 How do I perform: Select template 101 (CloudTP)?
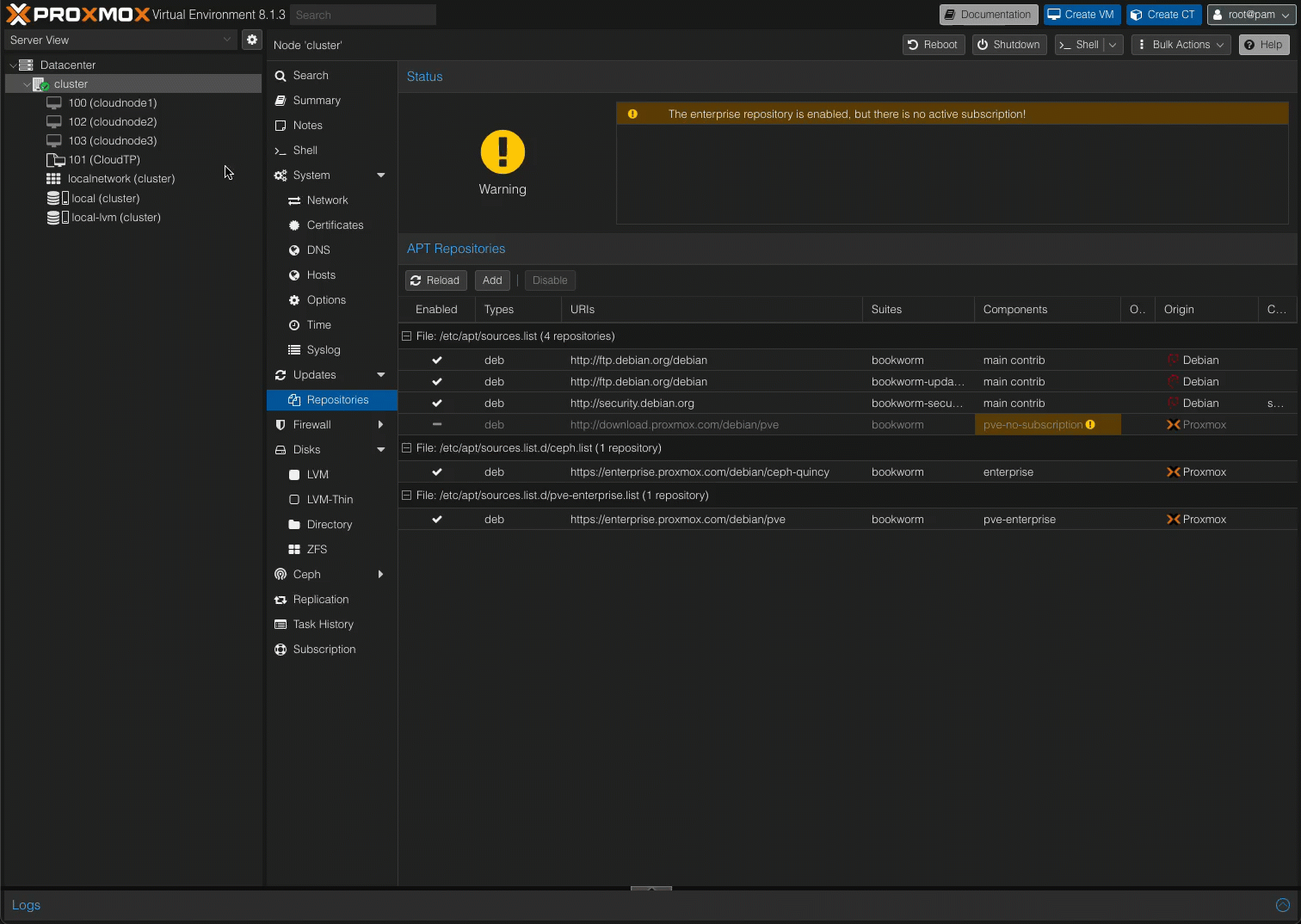104,160
